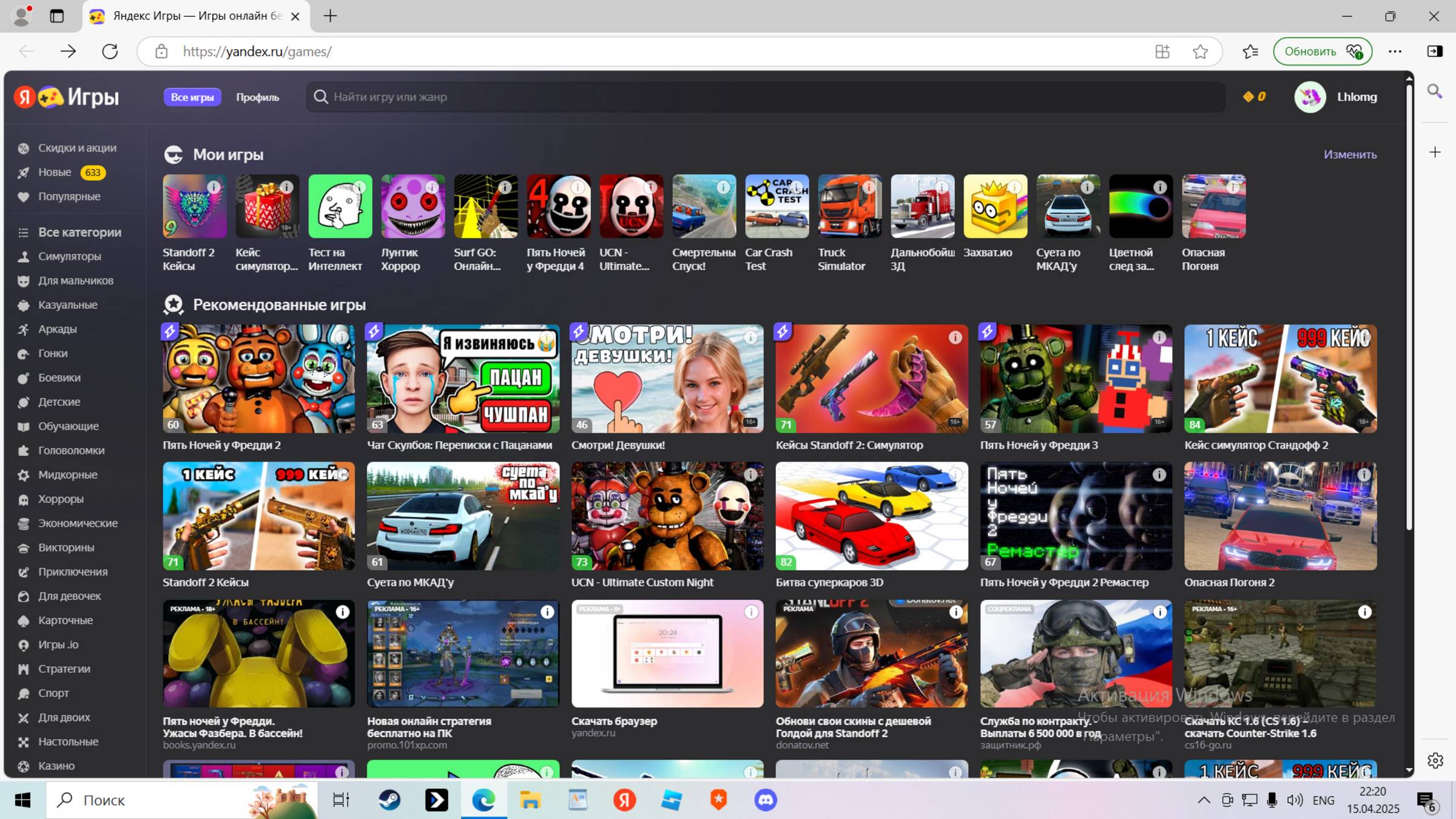Open Steam from the taskbar
The height and width of the screenshot is (819, 1456).
[x=389, y=800]
